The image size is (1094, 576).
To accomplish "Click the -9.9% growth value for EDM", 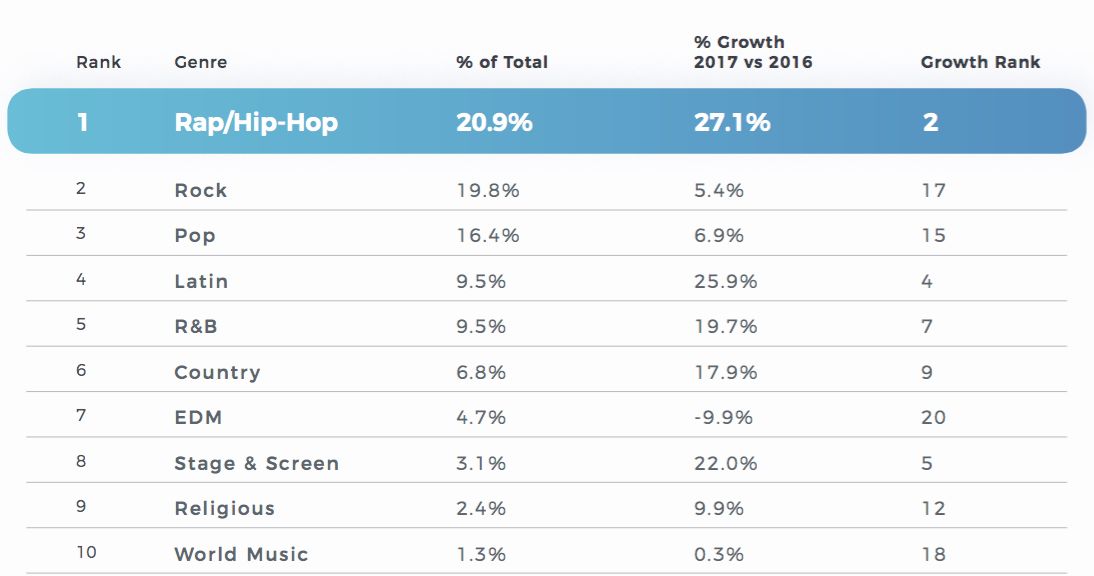I will (723, 418).
